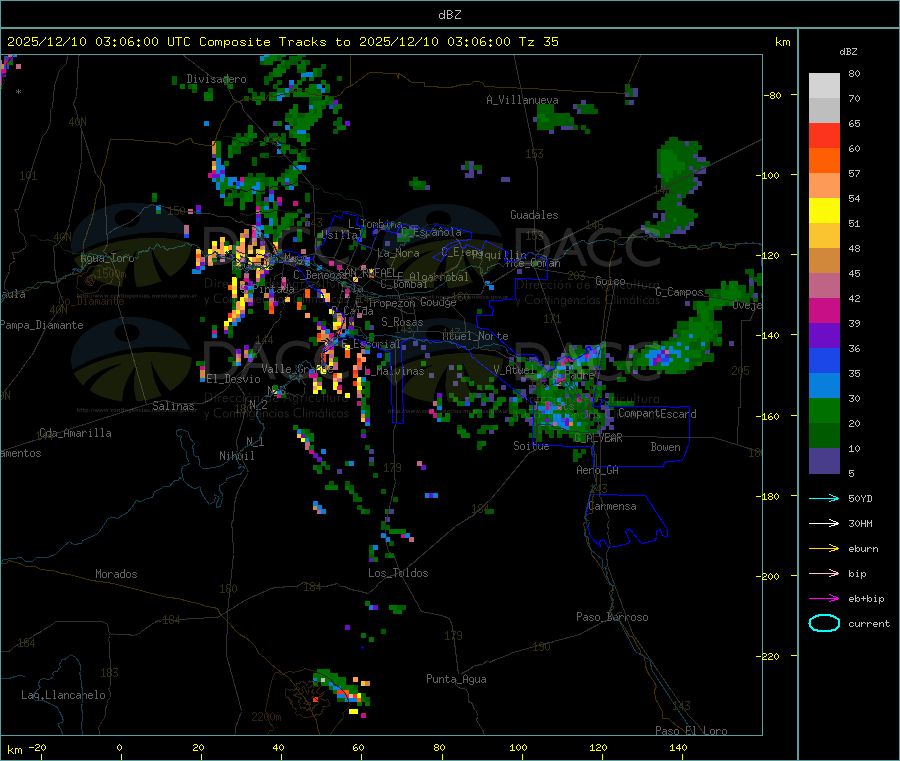
Task: Click the white 30HM arrow in legend
Action: pyautogui.click(x=824, y=523)
